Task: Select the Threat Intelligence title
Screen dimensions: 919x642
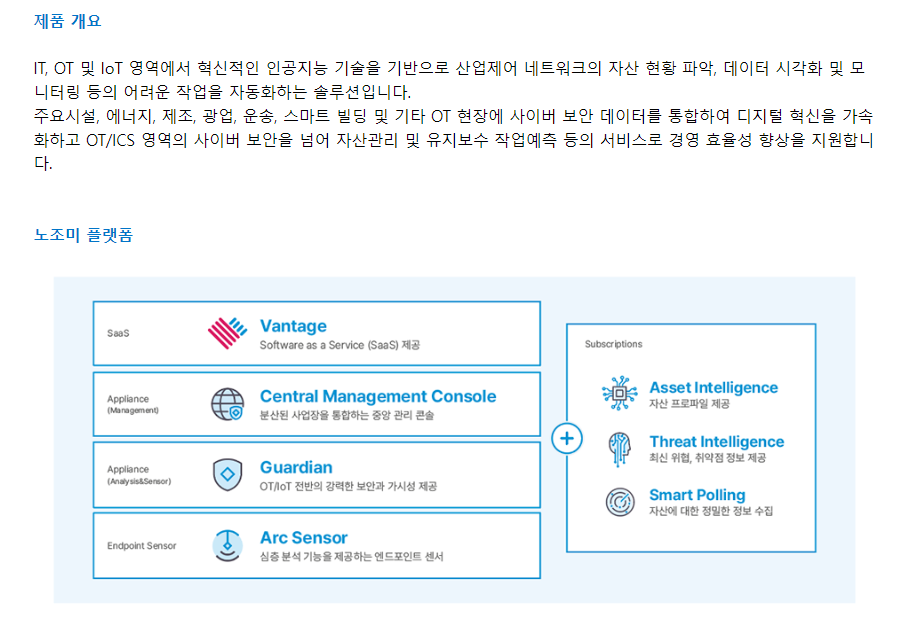Action: tap(716, 441)
